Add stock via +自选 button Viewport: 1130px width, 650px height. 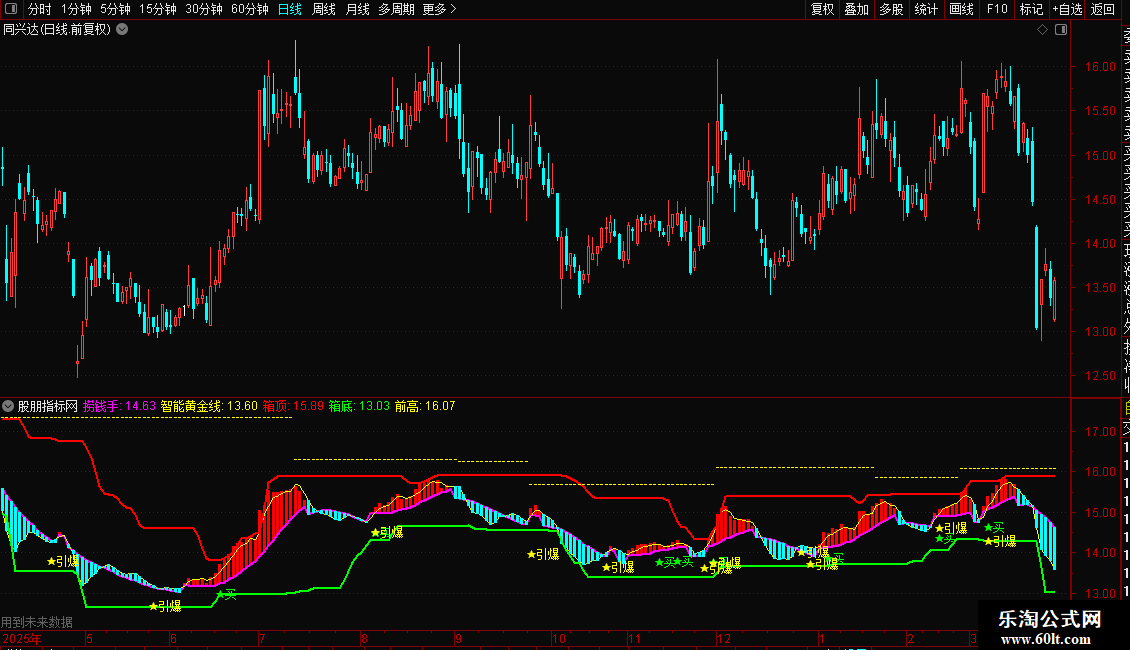pyautogui.click(x=1067, y=9)
